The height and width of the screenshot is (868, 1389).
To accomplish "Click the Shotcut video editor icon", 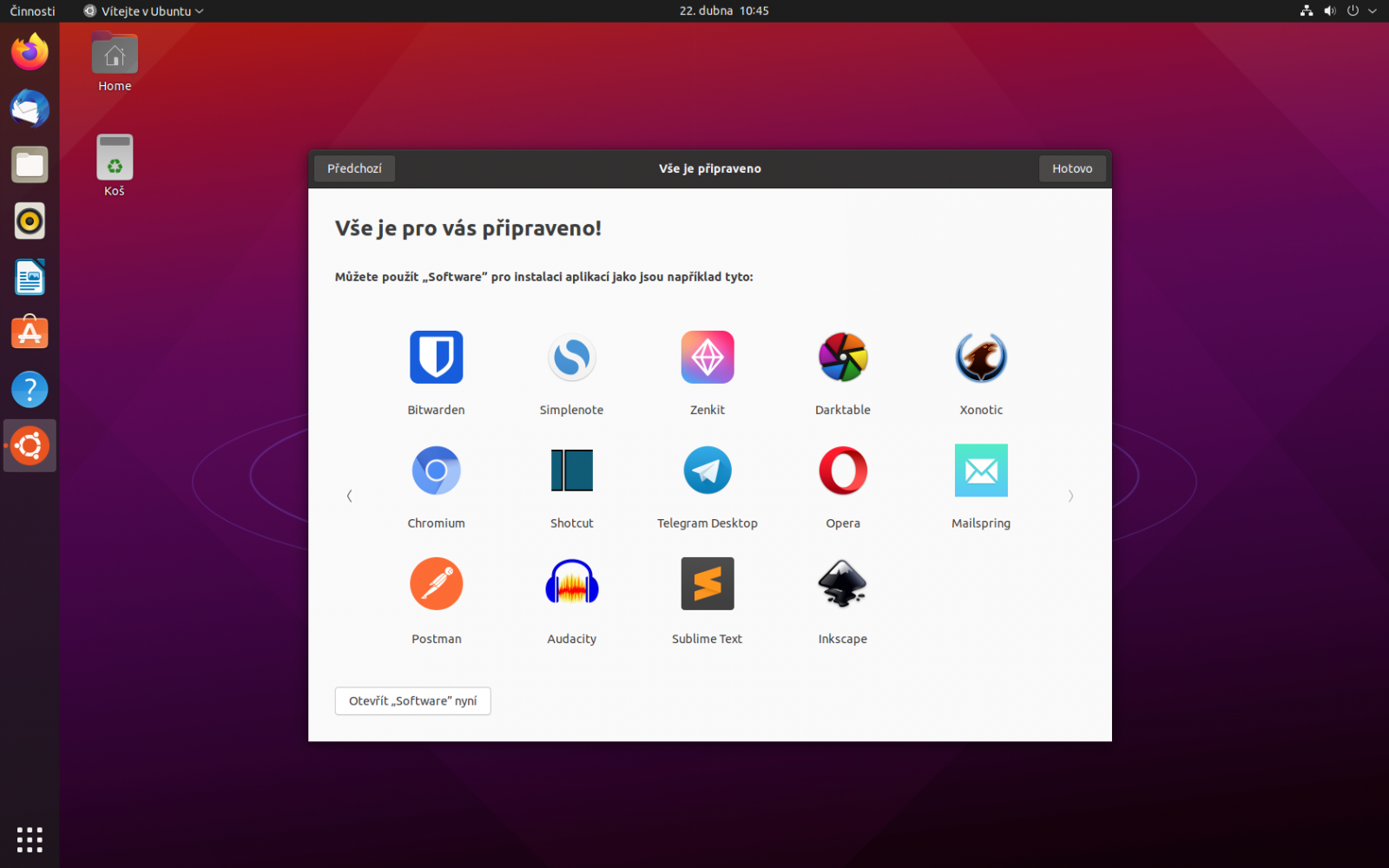I will [571, 470].
